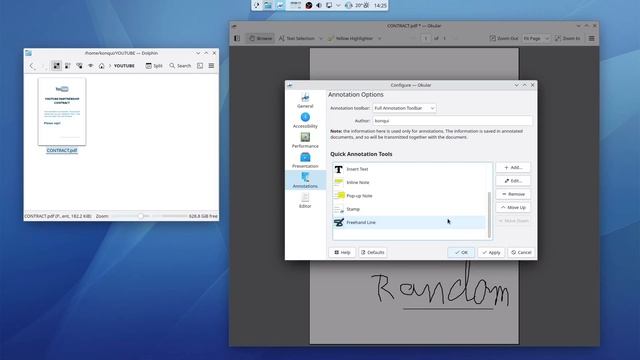Image resolution: width=640 pixels, height=360 pixels.
Task: Select the CONTRACT.pdf thumbnail in Dolphin
Action: click(x=62, y=111)
